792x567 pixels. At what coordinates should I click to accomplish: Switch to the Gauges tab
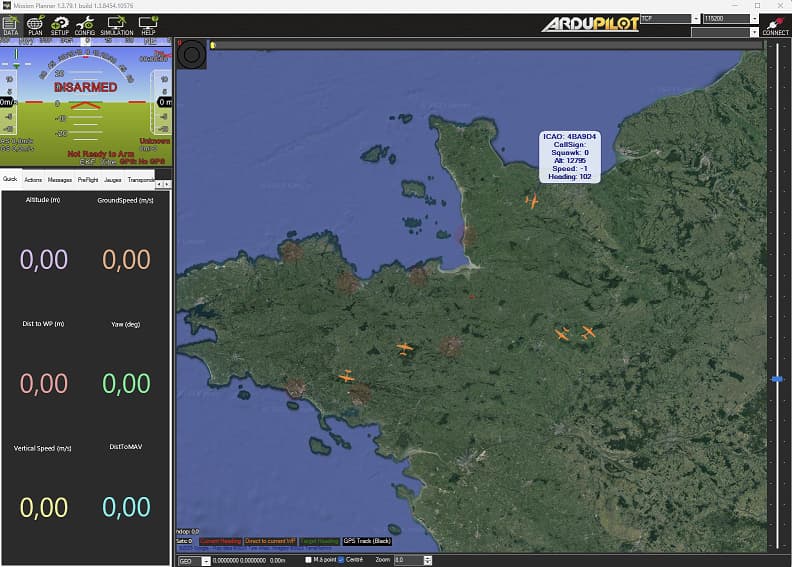pyautogui.click(x=113, y=180)
